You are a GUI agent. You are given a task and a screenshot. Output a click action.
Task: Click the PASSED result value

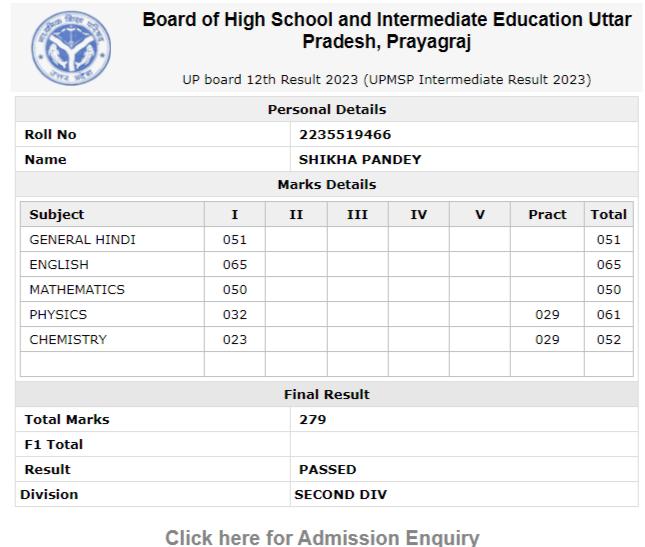point(327,470)
